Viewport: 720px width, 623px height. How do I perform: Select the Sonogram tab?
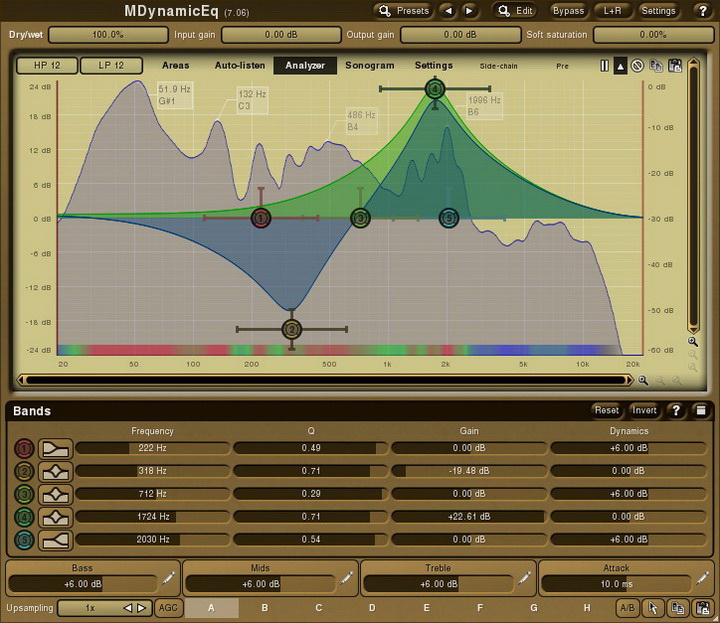tap(370, 65)
